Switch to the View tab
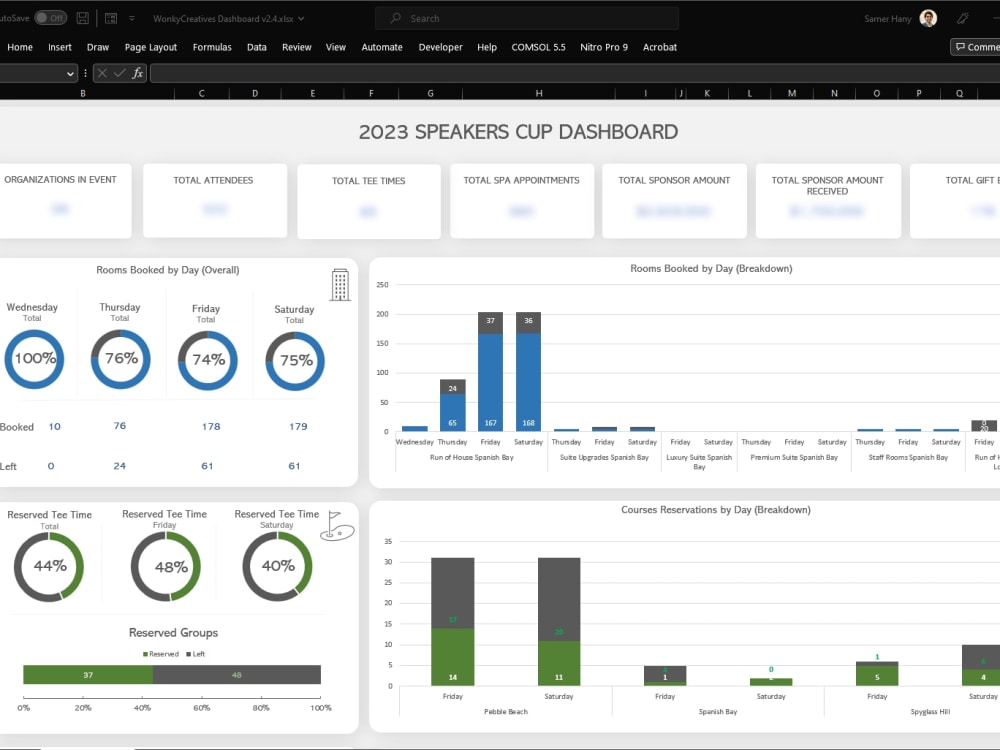1000x750 pixels. point(335,47)
